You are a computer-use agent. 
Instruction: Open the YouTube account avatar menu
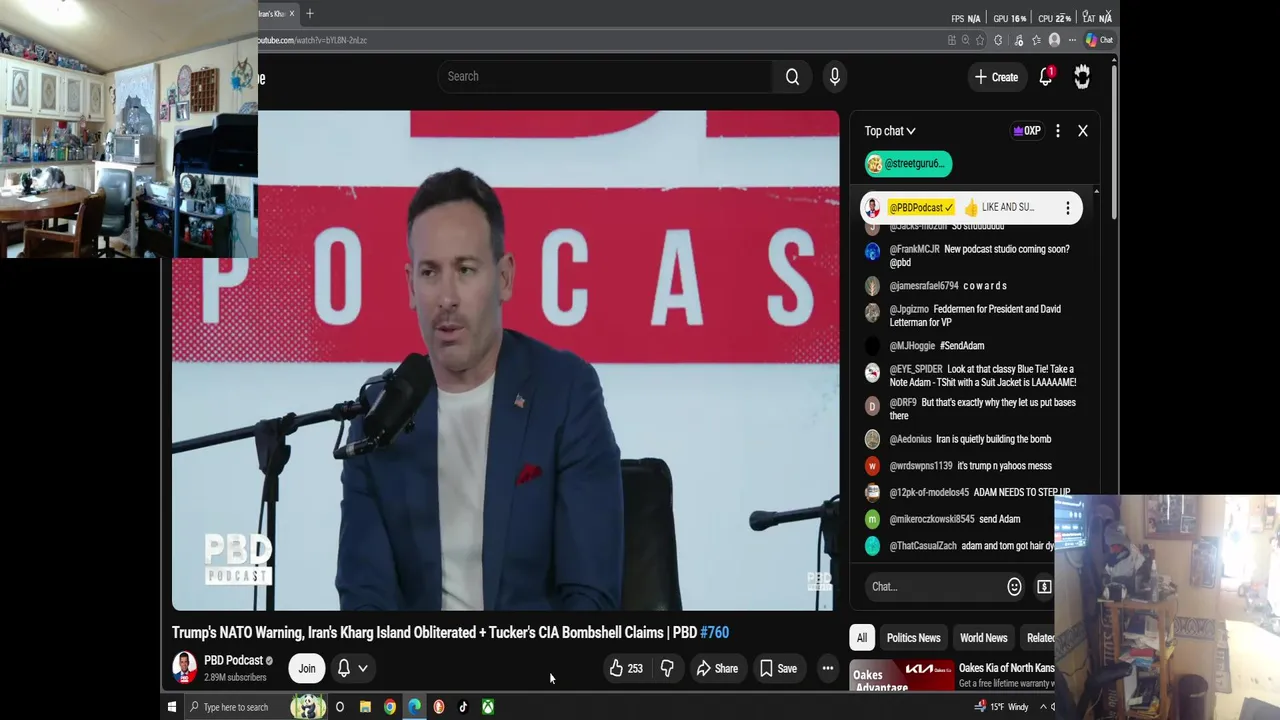pos(1082,76)
